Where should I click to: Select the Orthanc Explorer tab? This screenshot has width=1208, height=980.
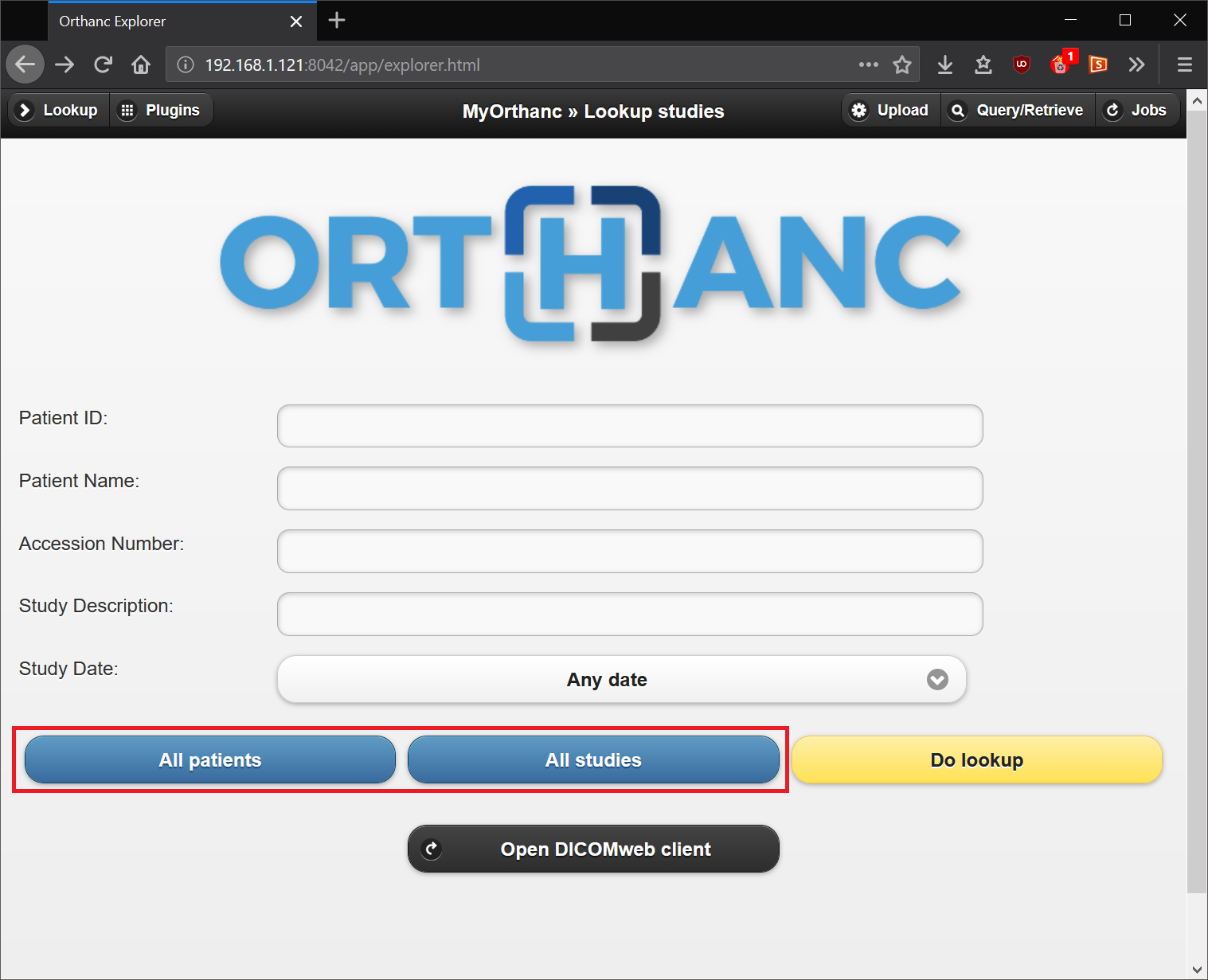182,21
